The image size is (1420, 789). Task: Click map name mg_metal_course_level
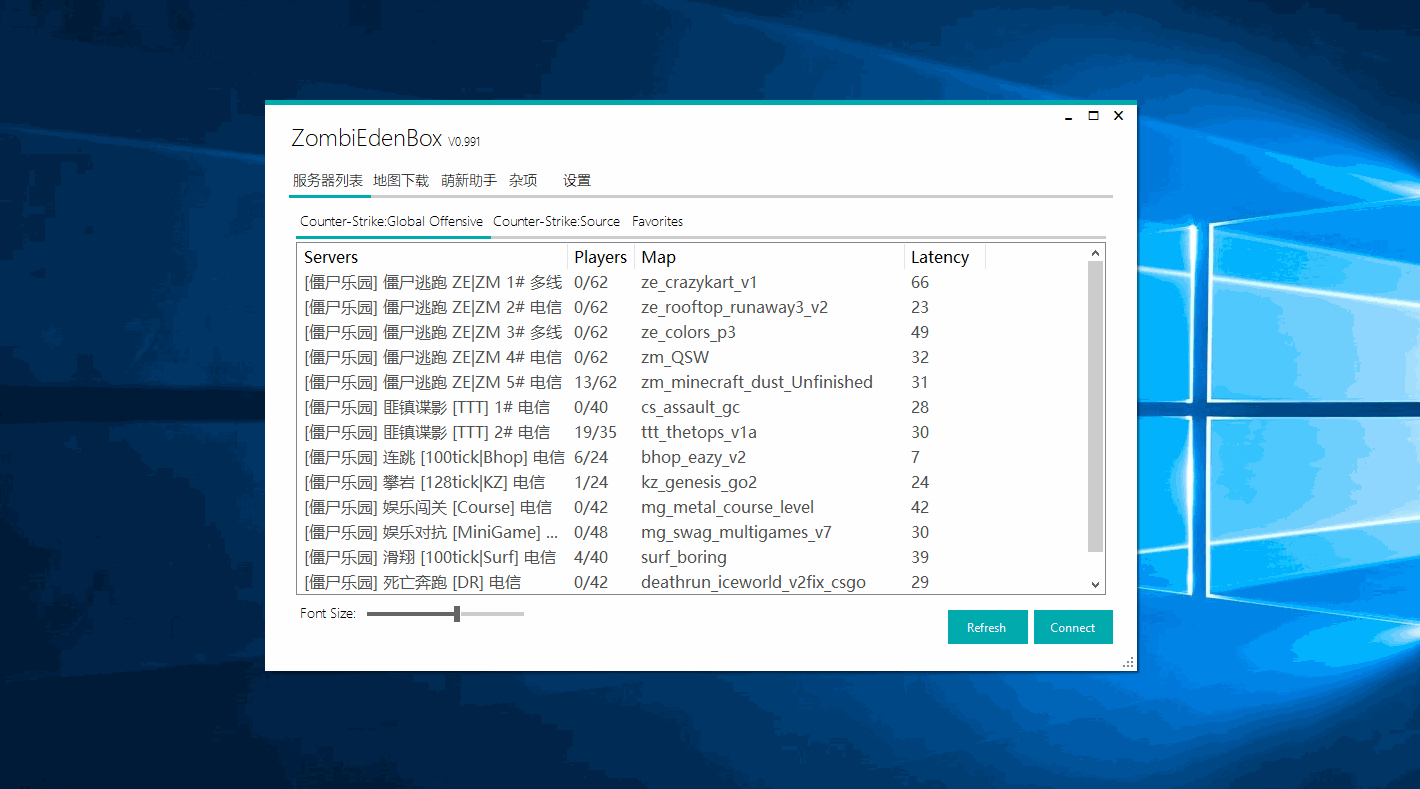727,507
